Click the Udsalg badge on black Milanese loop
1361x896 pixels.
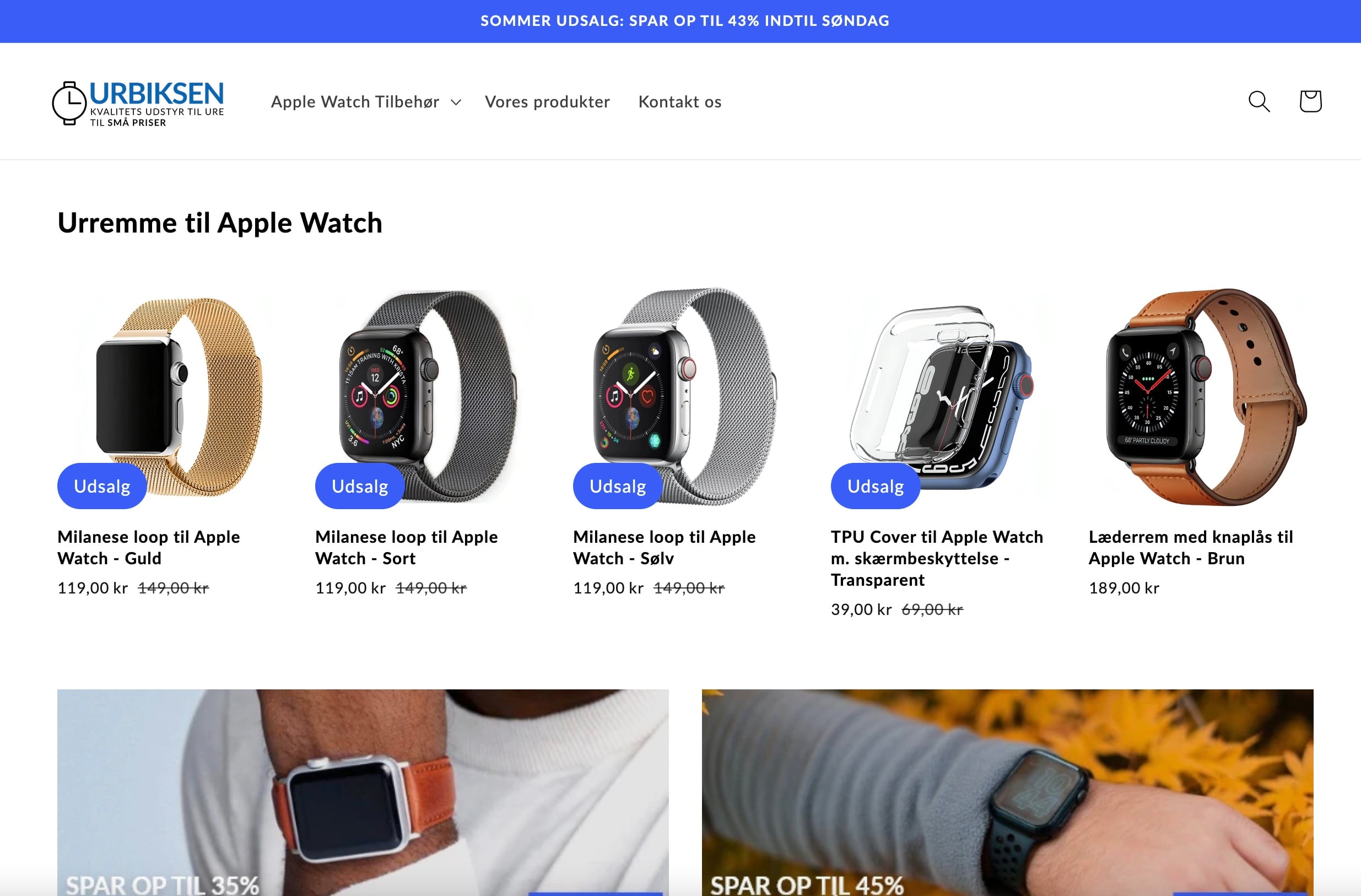[360, 486]
